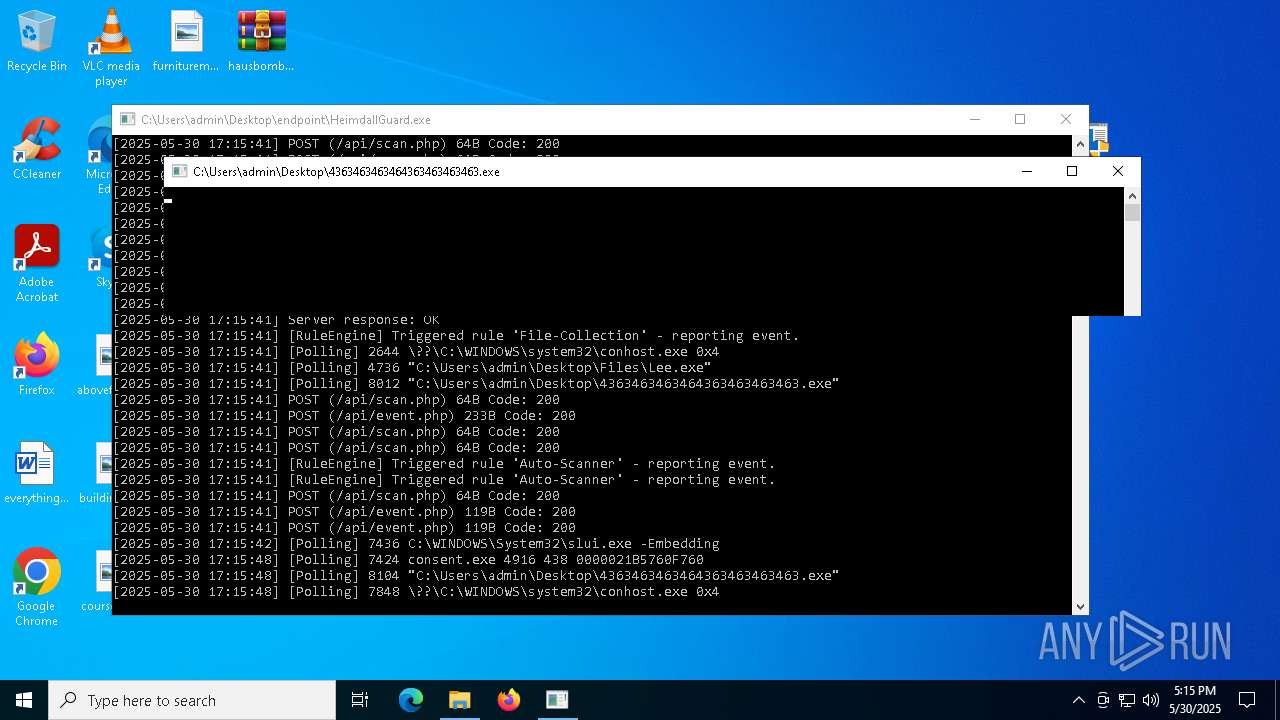
Task: Open the furniturem... image file icon
Action: point(186,42)
